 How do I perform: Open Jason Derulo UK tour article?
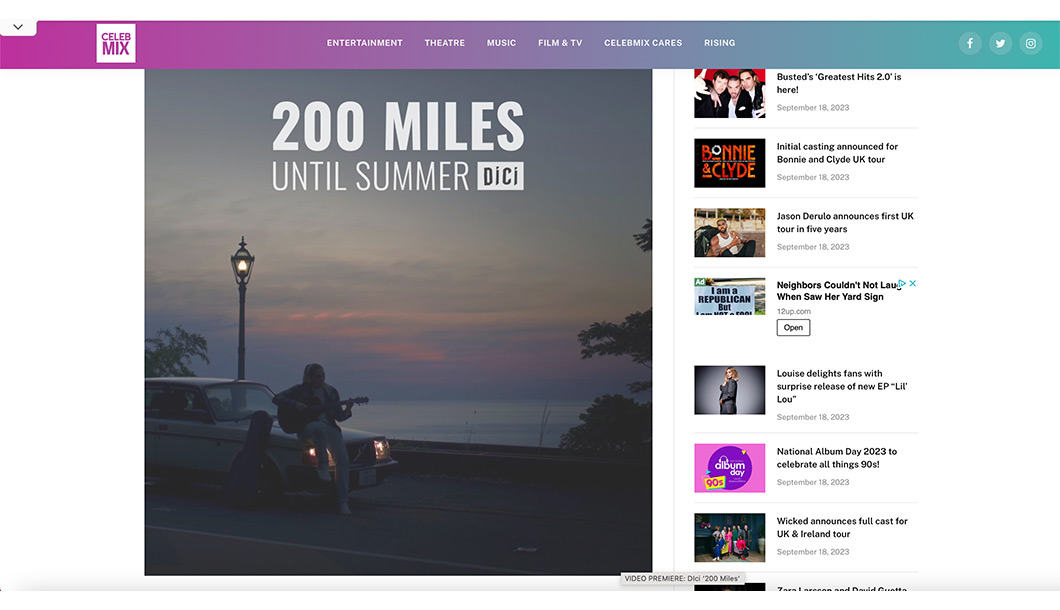(x=845, y=222)
